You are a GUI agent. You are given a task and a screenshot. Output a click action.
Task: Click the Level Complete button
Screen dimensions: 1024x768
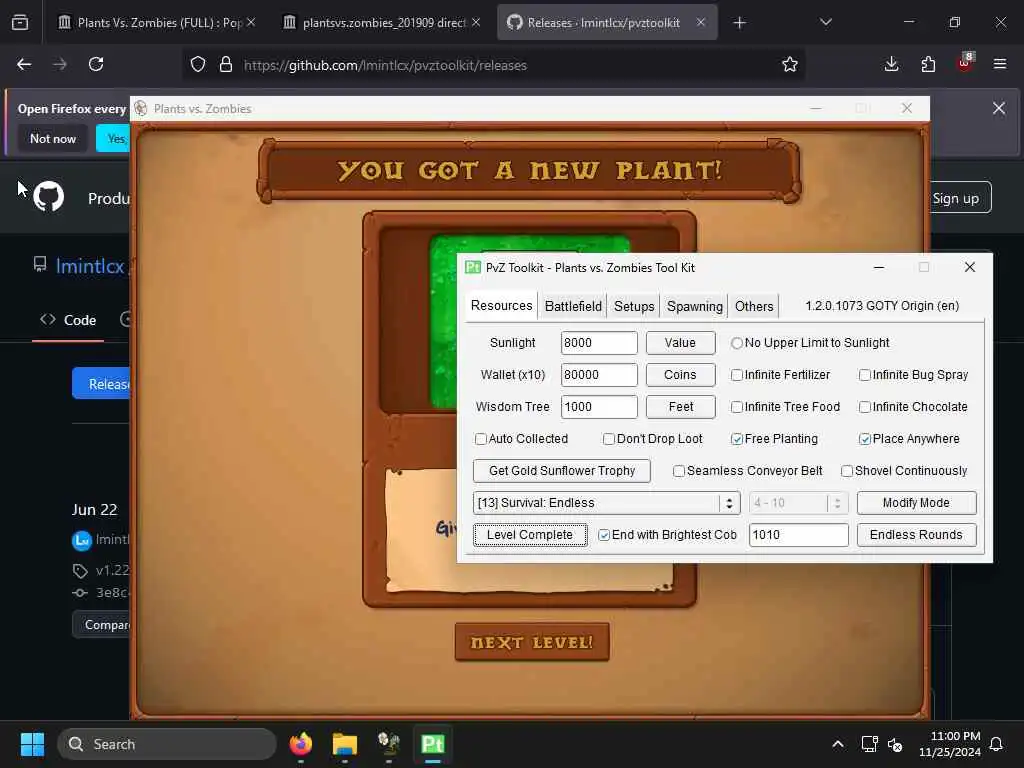(x=530, y=535)
